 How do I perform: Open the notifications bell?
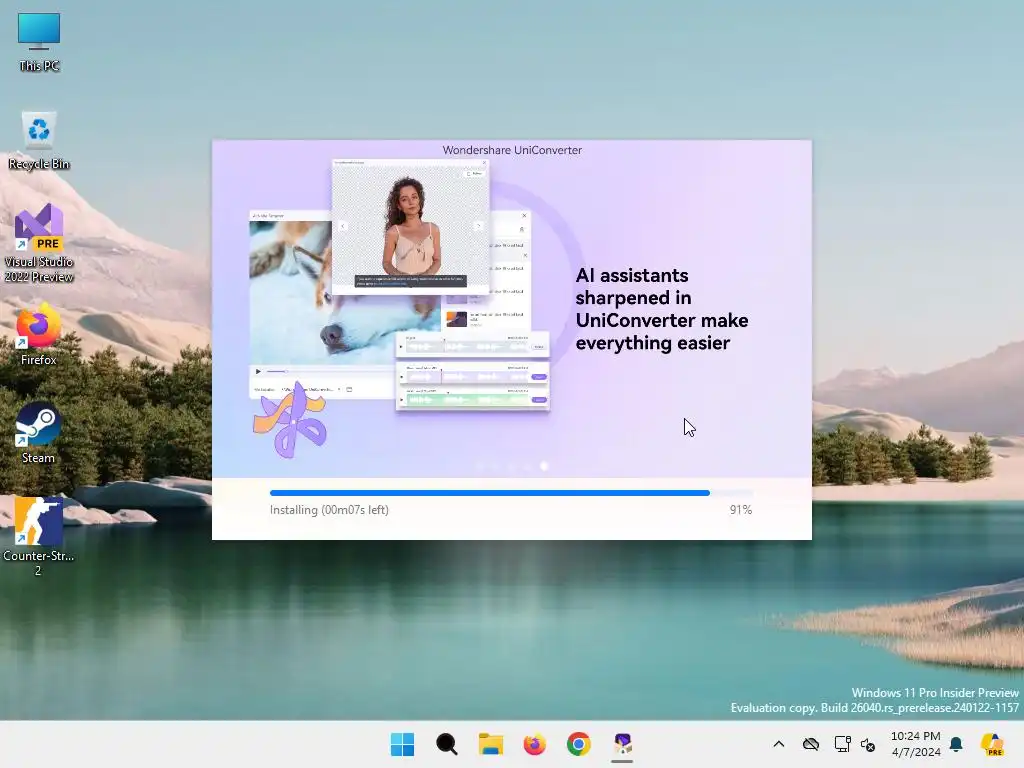(956, 744)
